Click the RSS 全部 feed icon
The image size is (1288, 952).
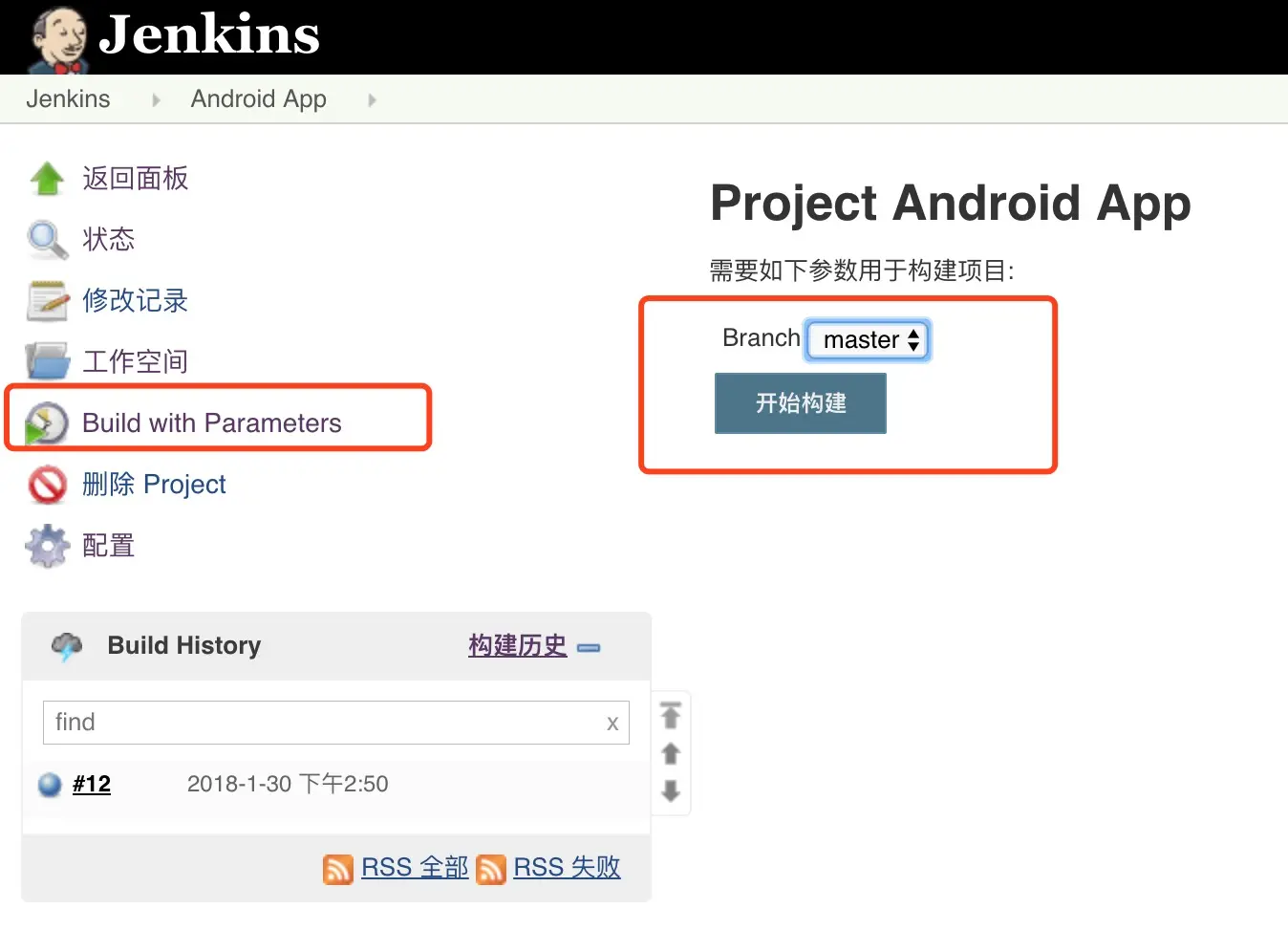point(338,869)
